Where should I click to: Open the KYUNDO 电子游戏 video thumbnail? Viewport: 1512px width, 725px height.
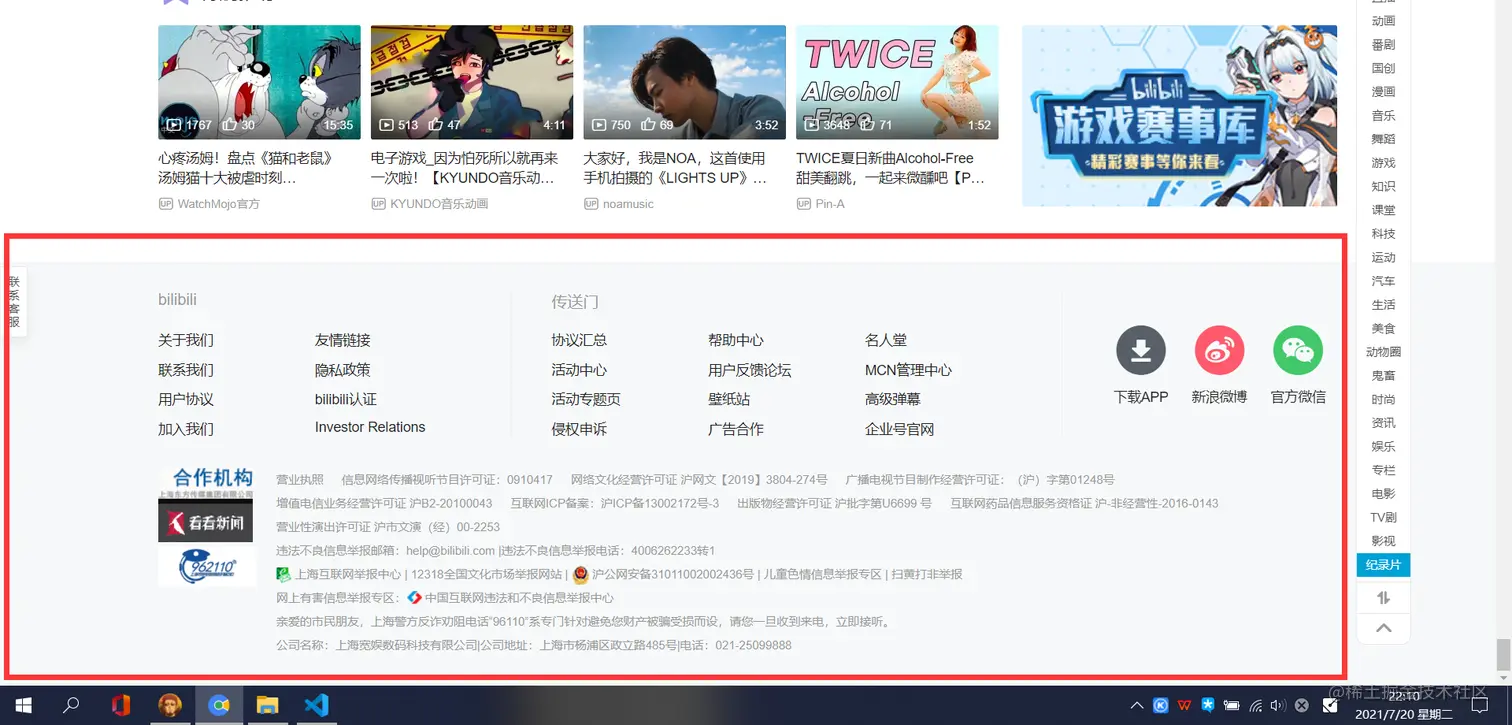coord(472,82)
